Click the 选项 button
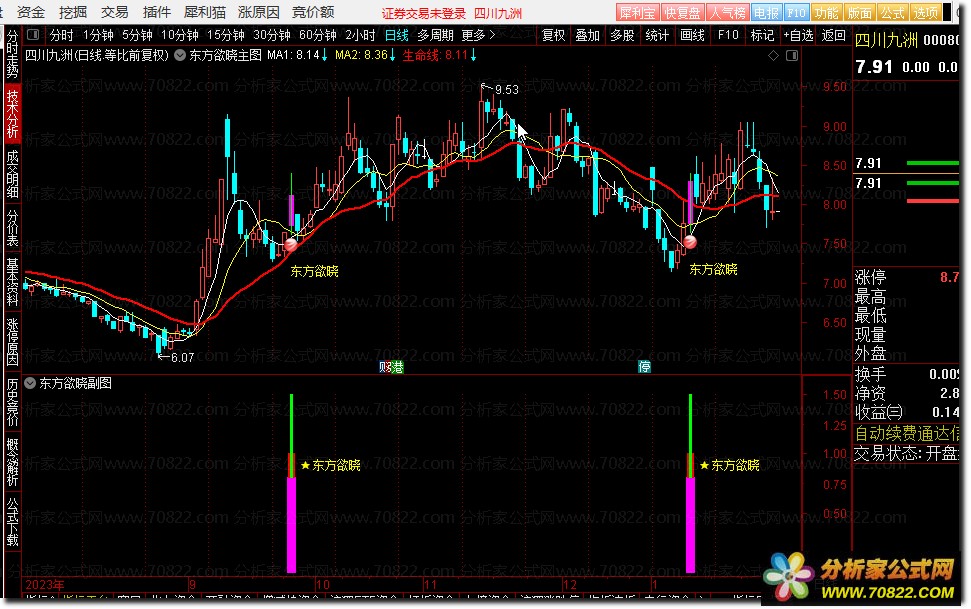971x609 pixels. click(x=926, y=12)
